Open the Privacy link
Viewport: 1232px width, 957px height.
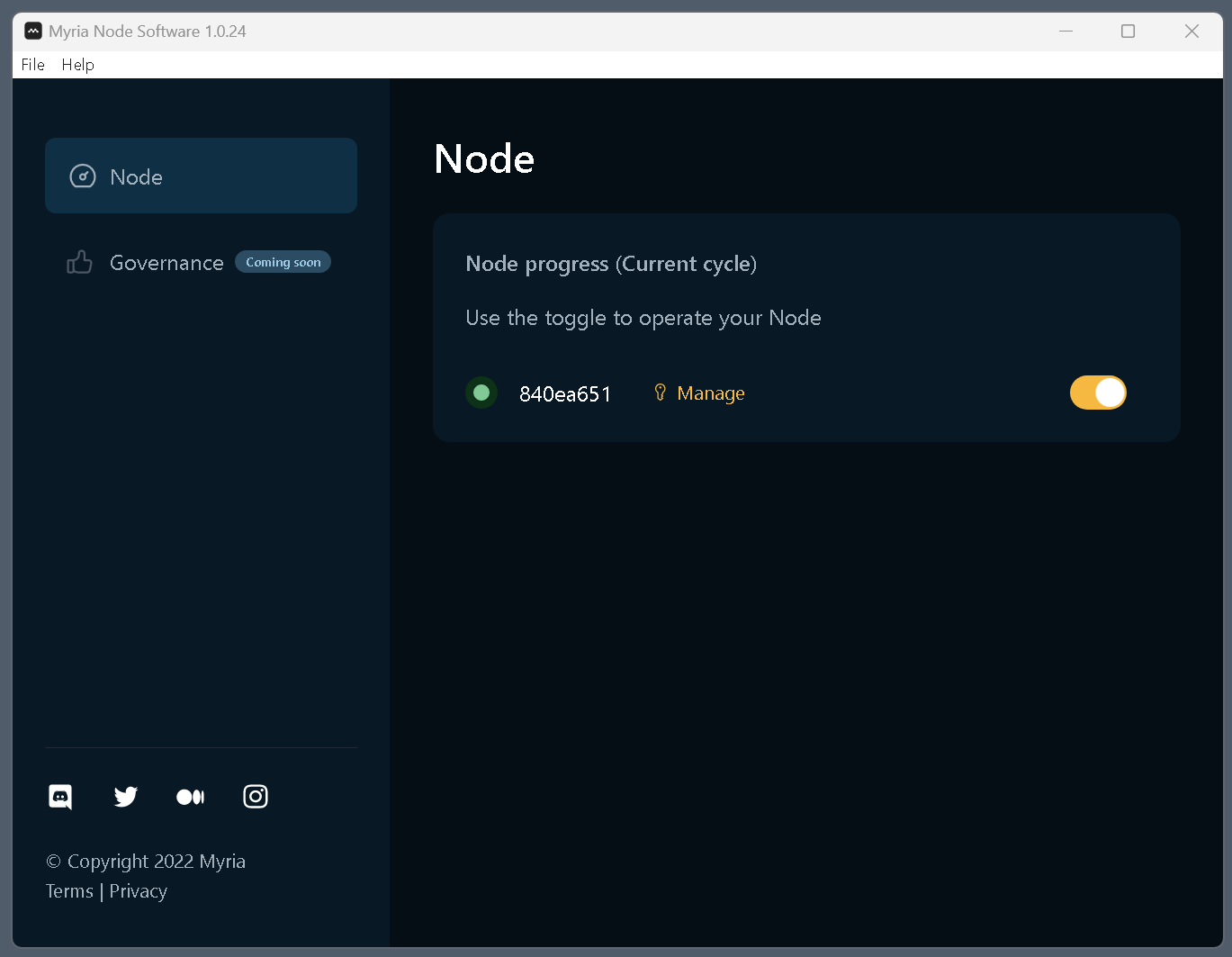point(139,891)
